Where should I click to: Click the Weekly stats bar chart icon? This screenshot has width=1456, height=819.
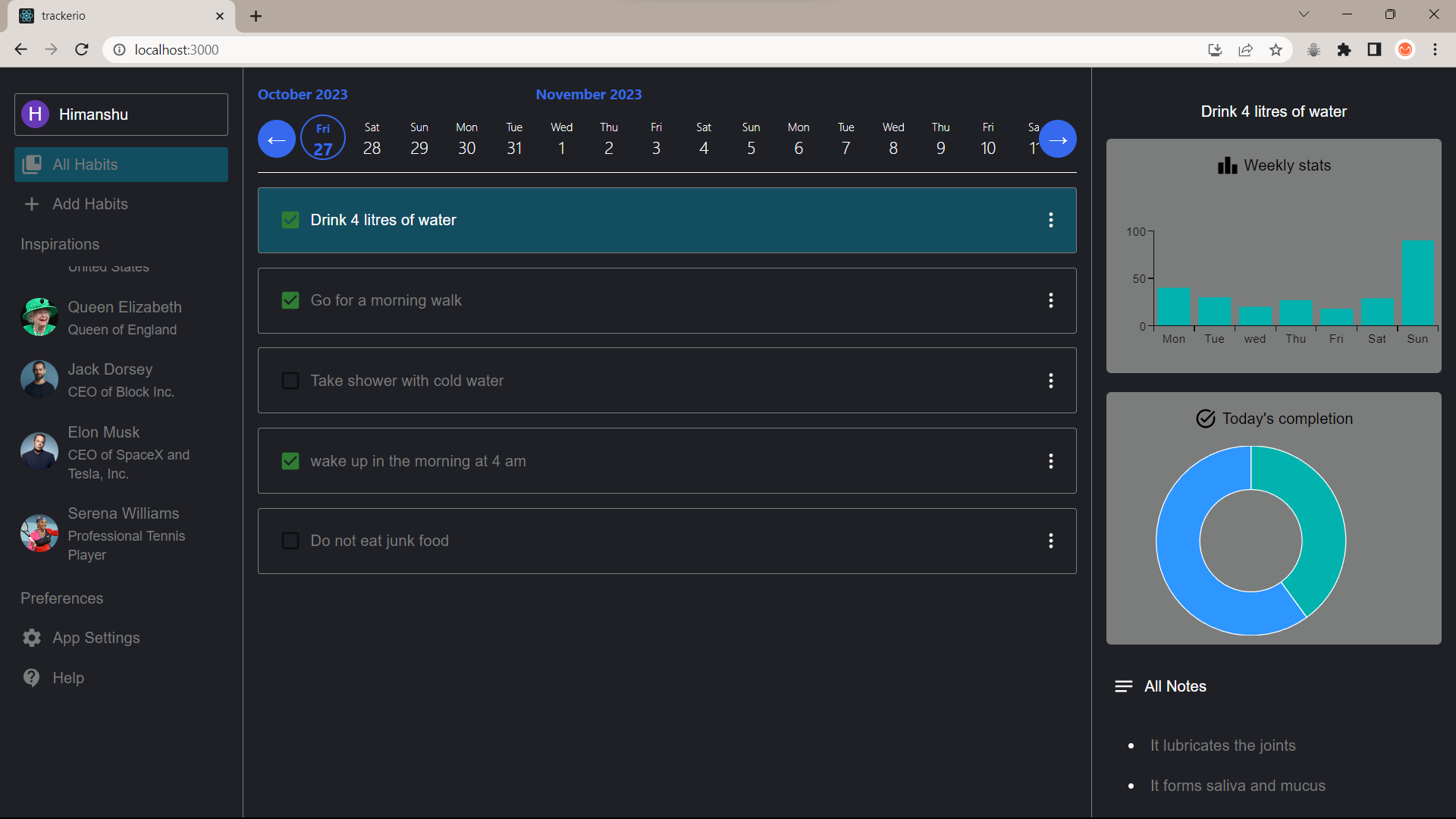pos(1227,165)
